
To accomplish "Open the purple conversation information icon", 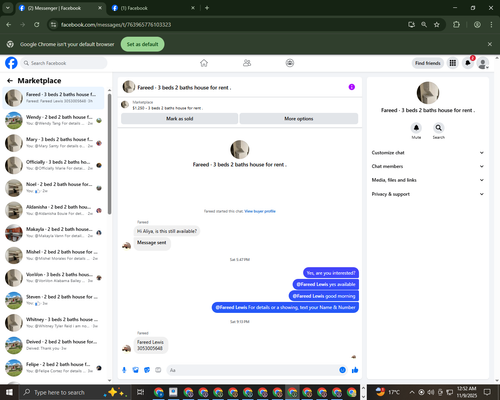I will tap(352, 87).
